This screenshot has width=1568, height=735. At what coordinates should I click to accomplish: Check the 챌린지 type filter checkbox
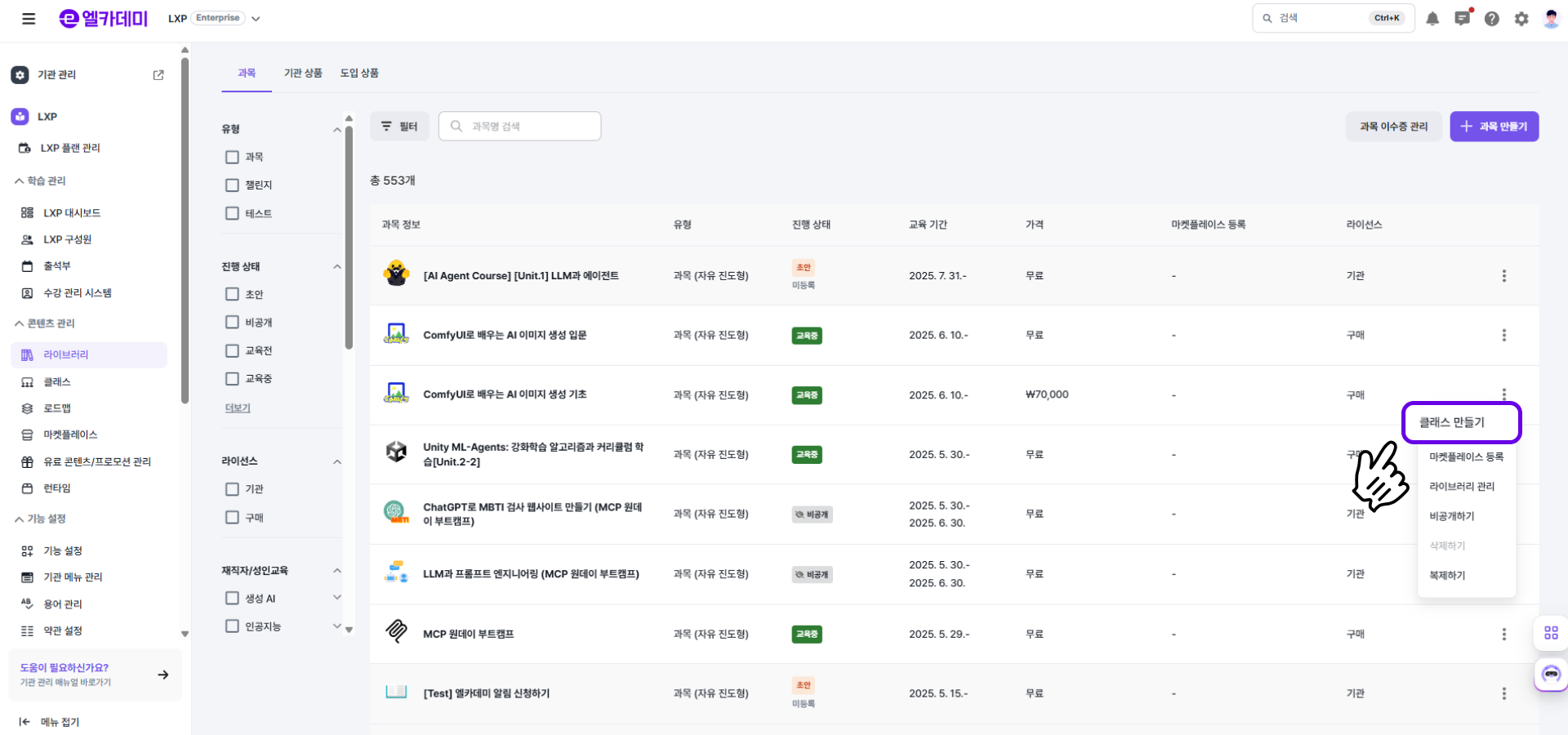click(x=232, y=185)
